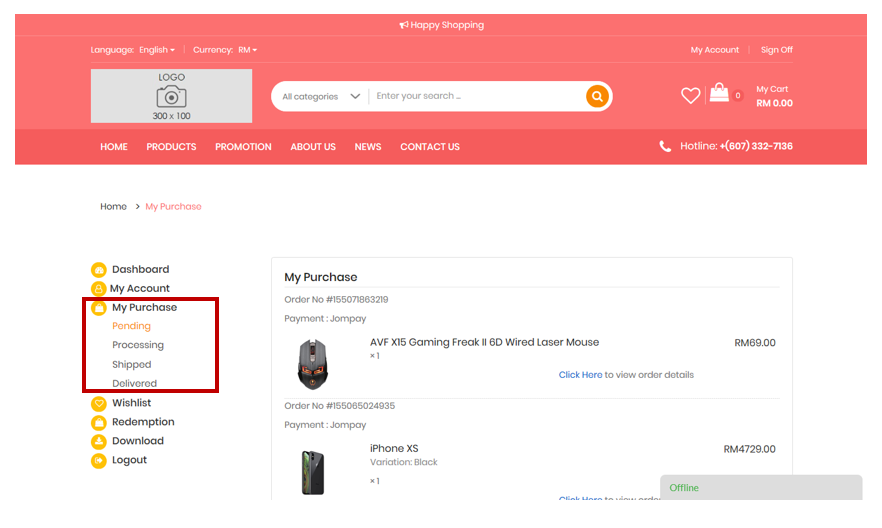Click the Dashboard sidebar icon
This screenshot has width=882, height=528.
point(99,270)
